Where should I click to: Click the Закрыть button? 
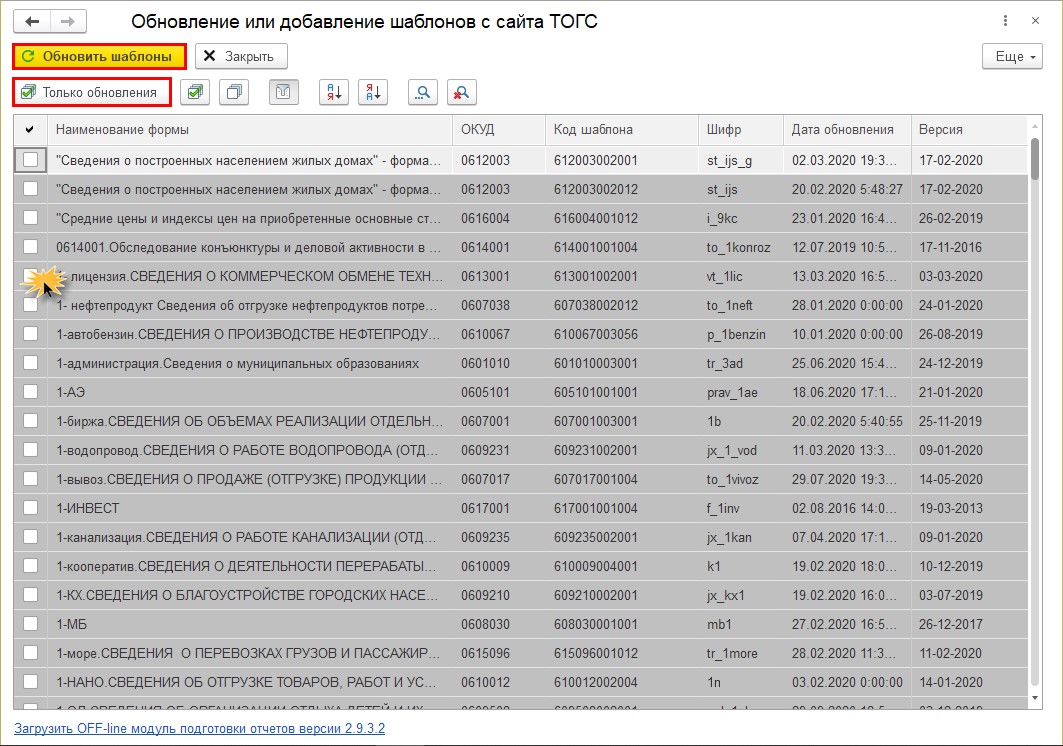coord(241,56)
